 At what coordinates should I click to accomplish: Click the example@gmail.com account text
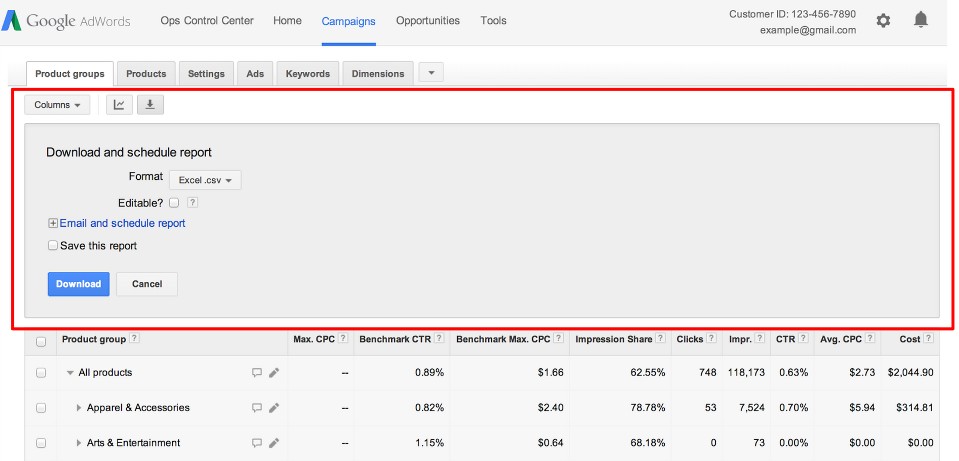[x=808, y=30]
